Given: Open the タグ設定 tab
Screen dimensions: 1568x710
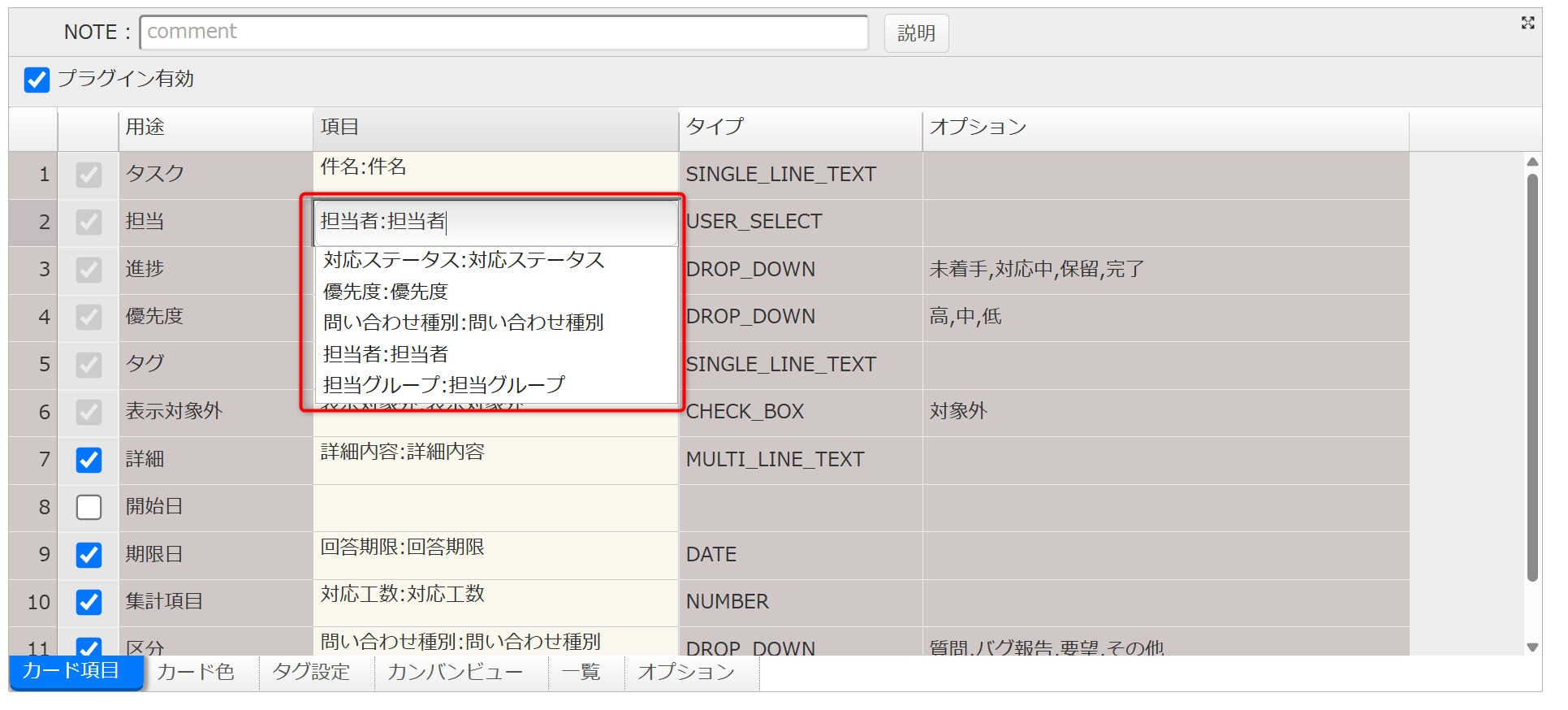Looking at the screenshot, I should tap(317, 673).
